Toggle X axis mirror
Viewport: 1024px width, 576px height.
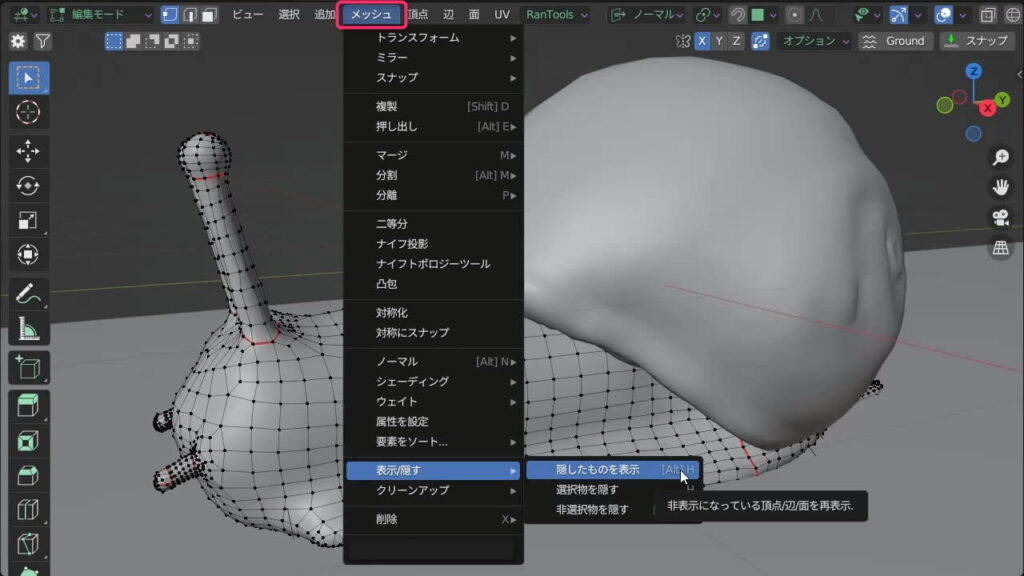702,41
